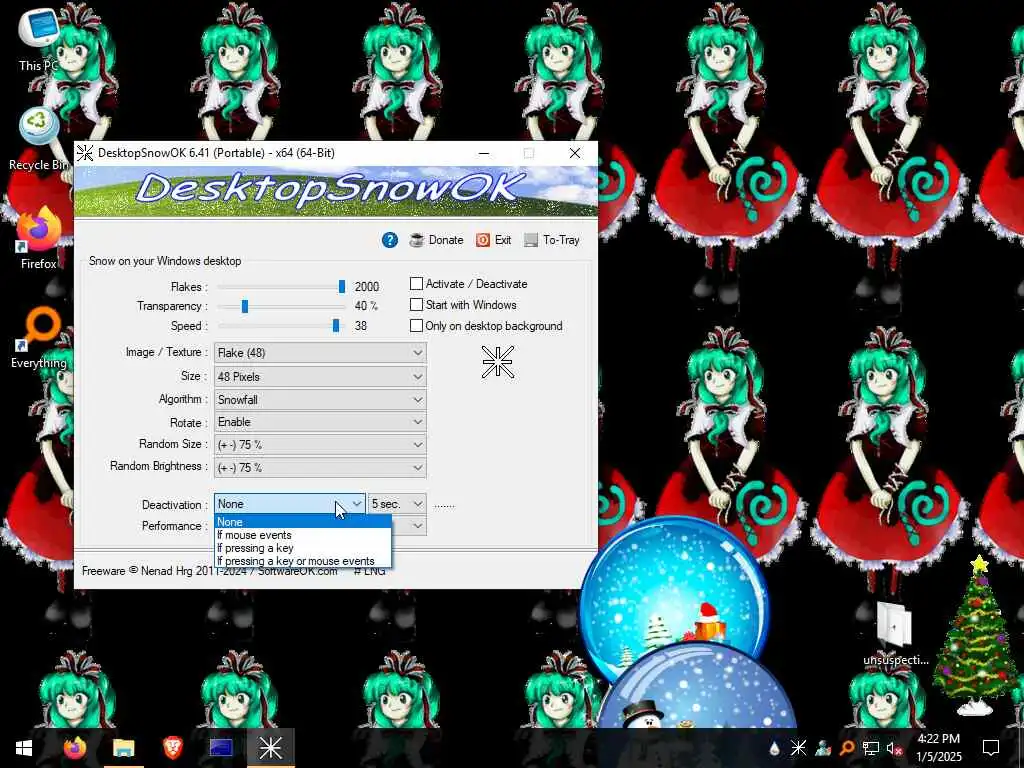Check Only on desktop background
Image resolution: width=1024 pixels, height=768 pixels.
point(416,325)
